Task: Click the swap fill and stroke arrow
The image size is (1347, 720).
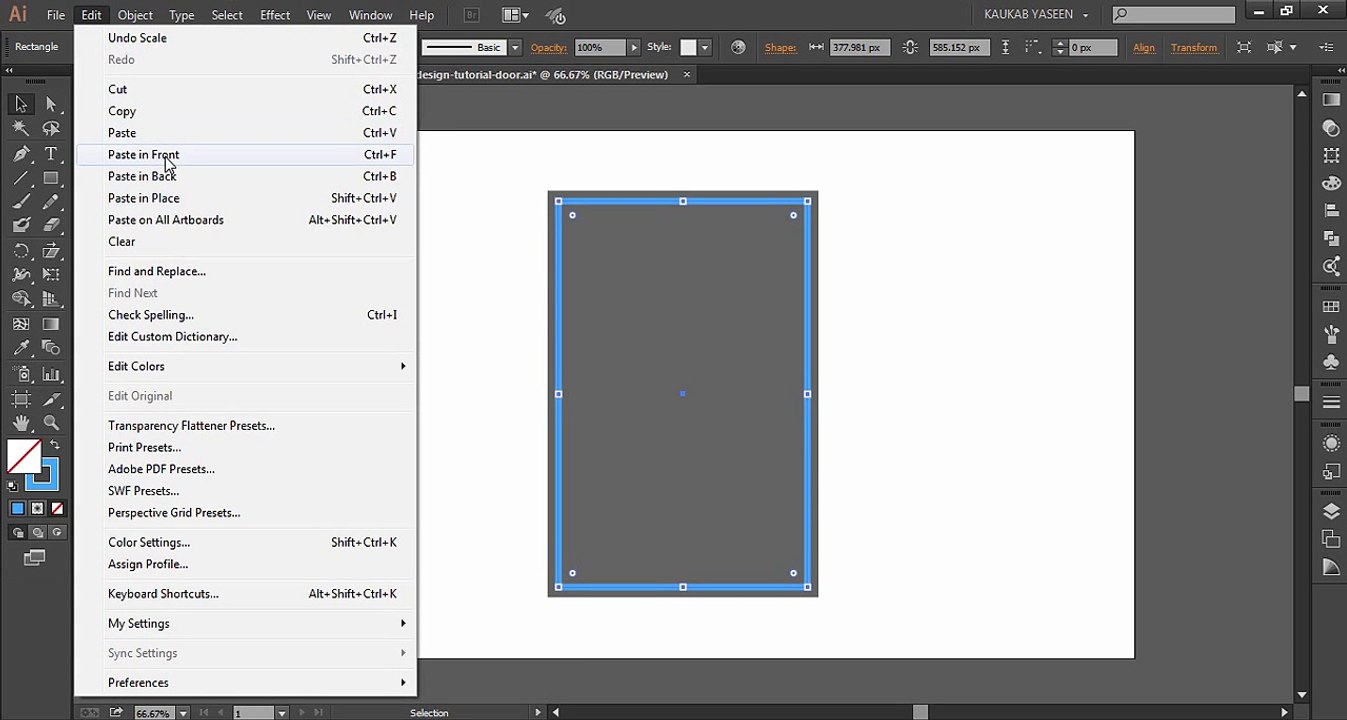Action: pos(55,445)
